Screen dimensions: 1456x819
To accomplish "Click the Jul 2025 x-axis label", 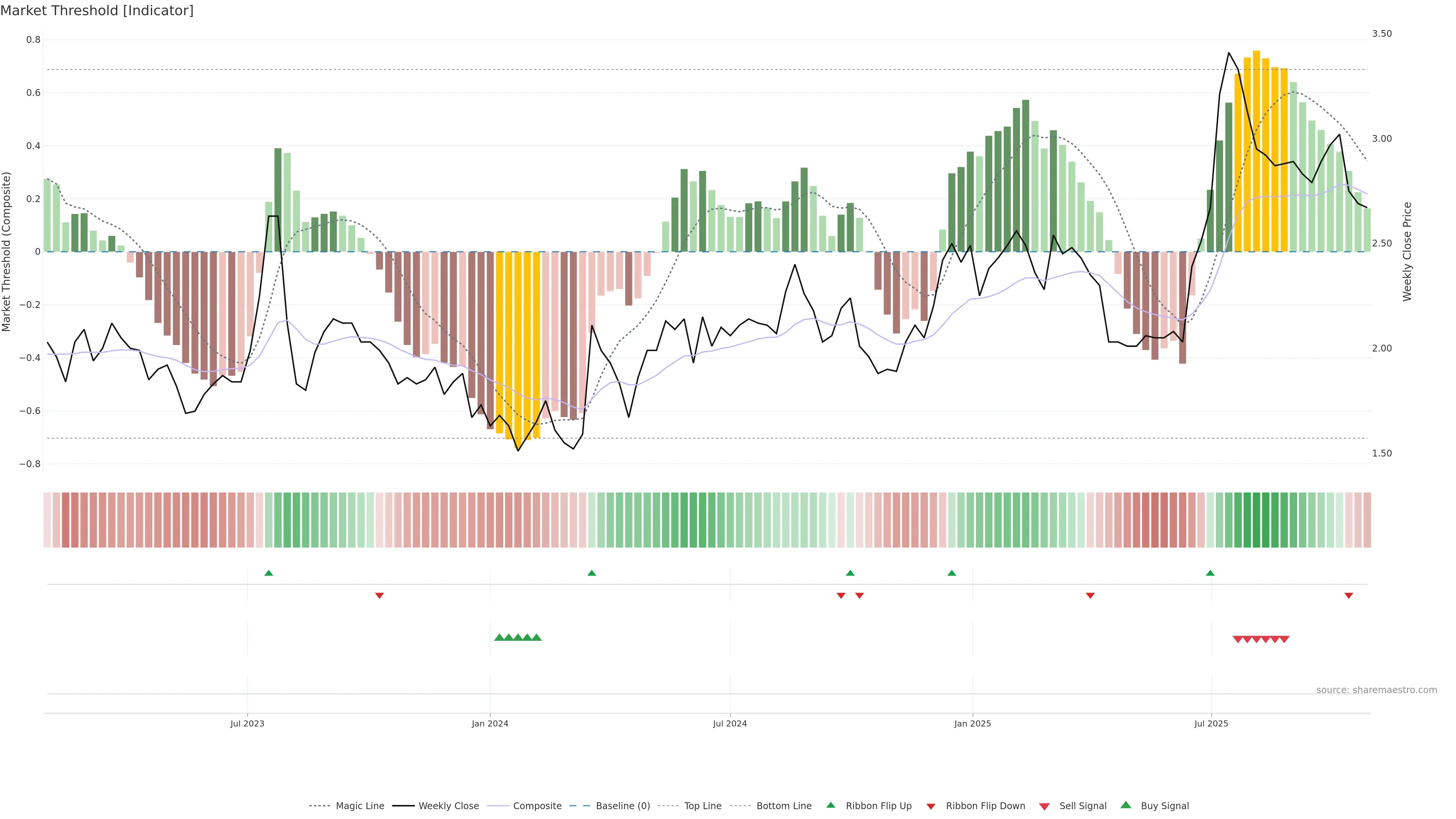I will pyautogui.click(x=1211, y=723).
